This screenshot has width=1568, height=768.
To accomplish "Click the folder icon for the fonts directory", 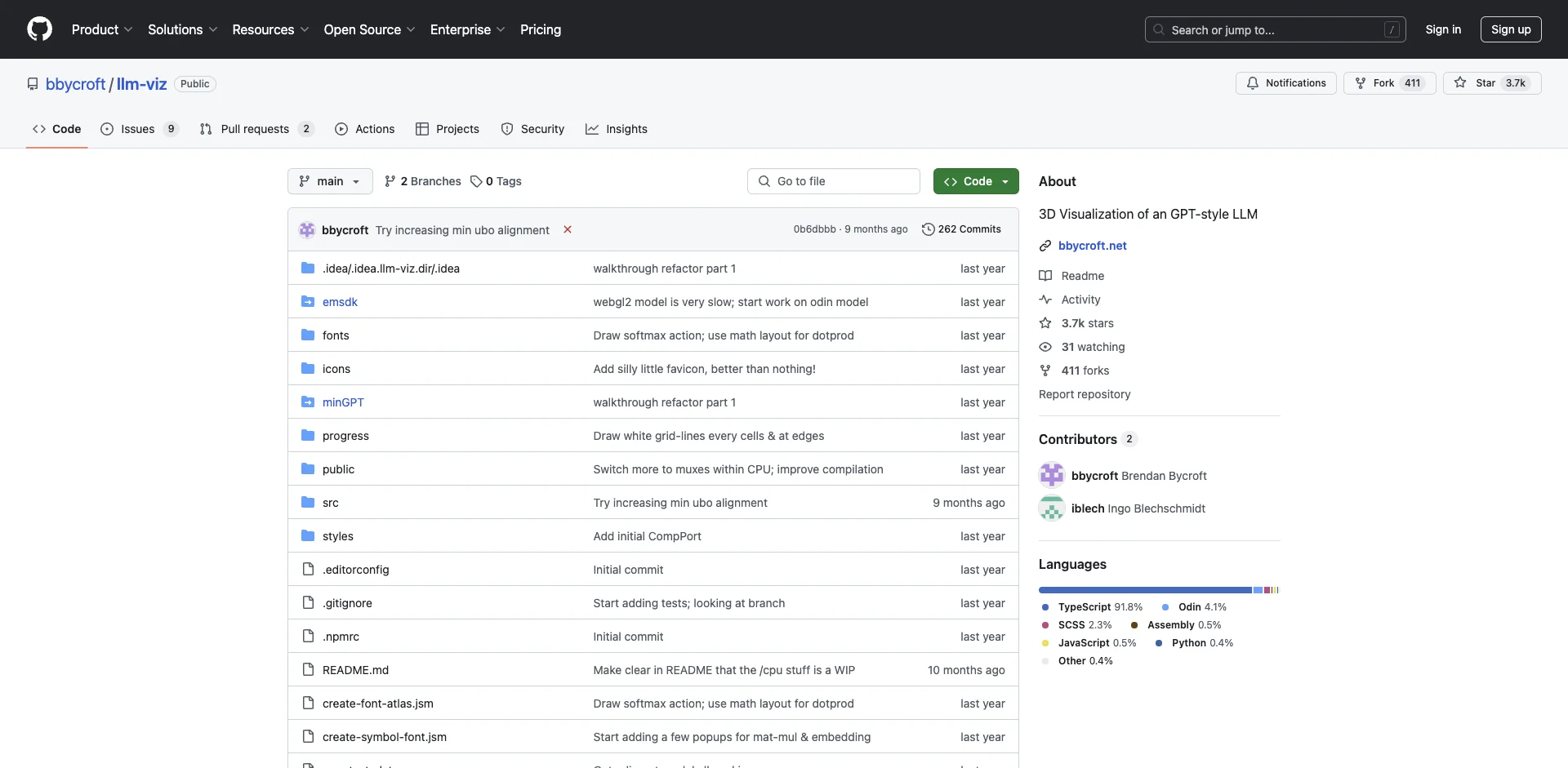I will 308,335.
